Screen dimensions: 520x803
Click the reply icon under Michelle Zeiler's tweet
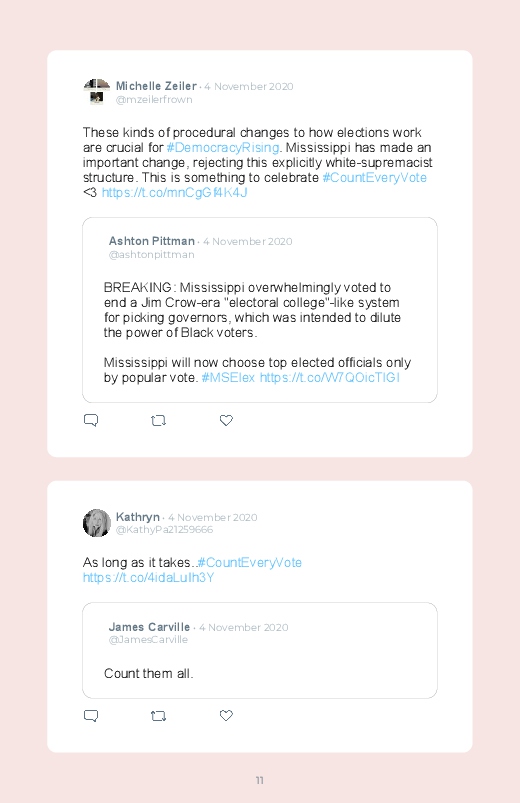tap(91, 420)
